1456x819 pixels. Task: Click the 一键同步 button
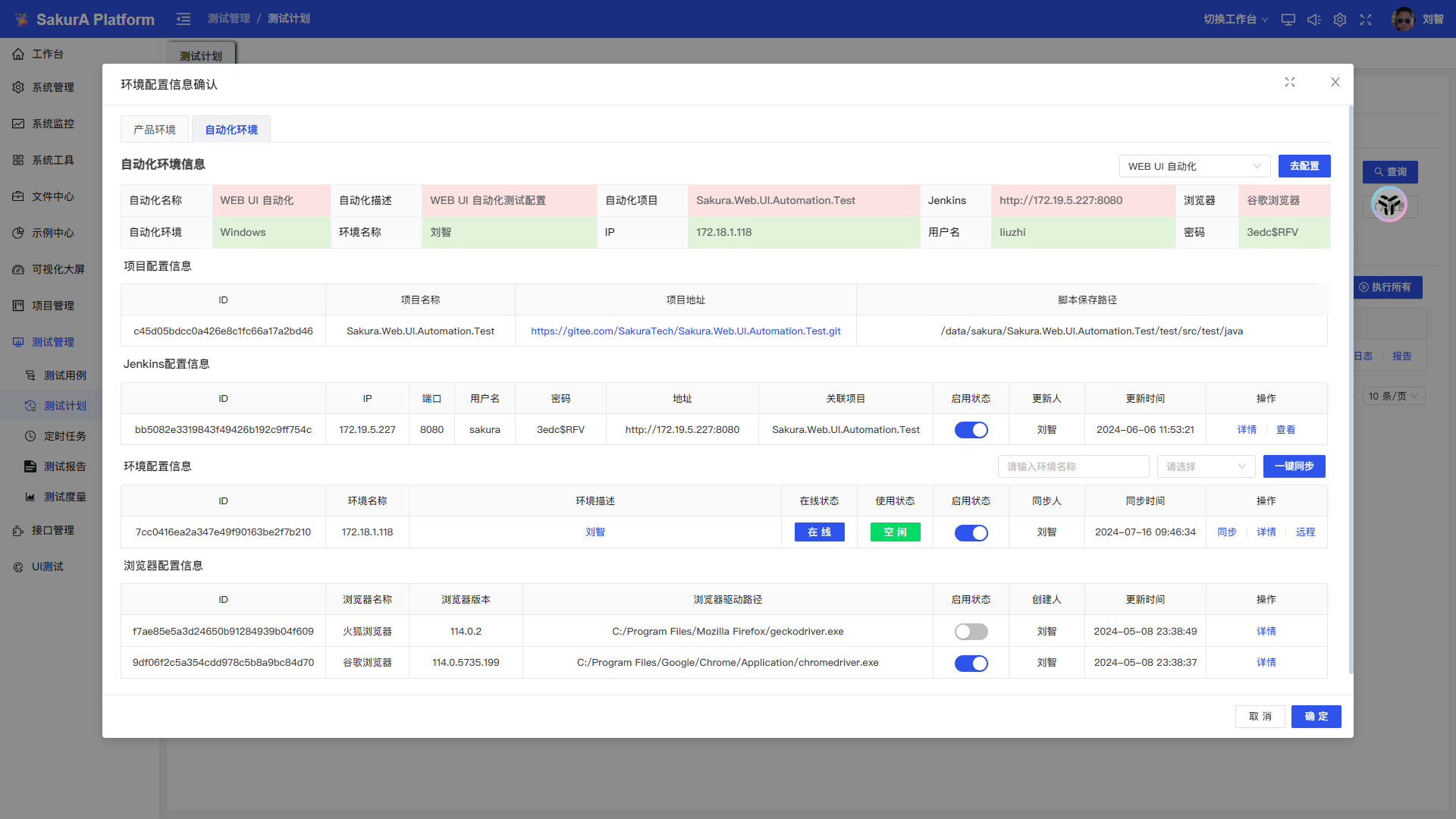tap(1294, 466)
